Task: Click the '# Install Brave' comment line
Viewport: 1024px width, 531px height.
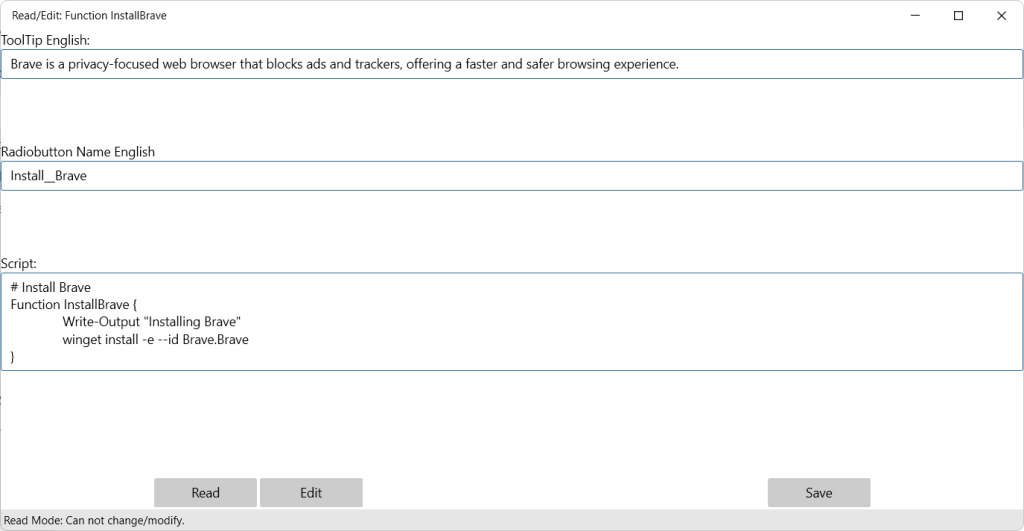Action: (51, 287)
